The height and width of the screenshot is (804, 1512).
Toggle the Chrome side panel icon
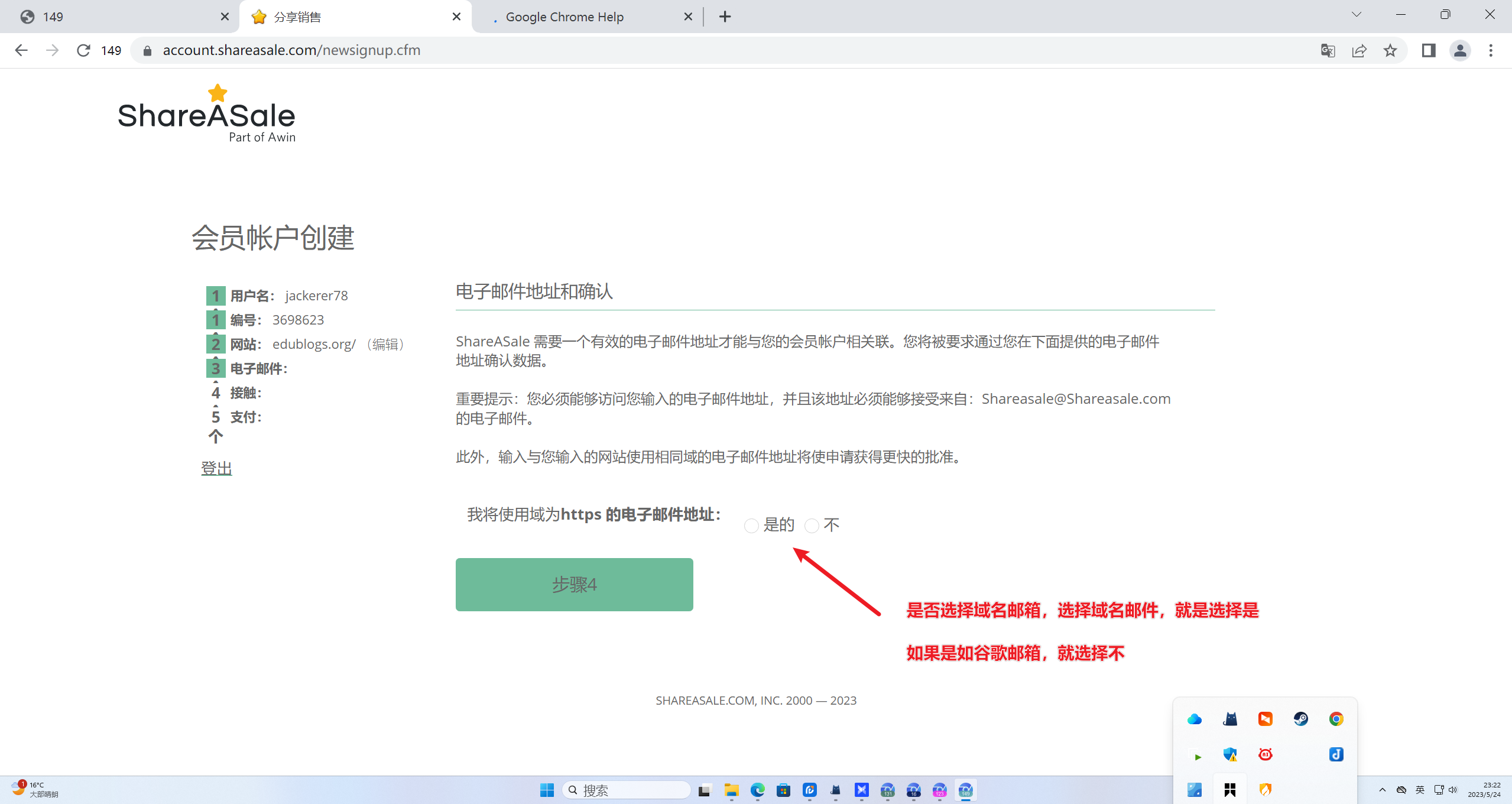coord(1429,50)
